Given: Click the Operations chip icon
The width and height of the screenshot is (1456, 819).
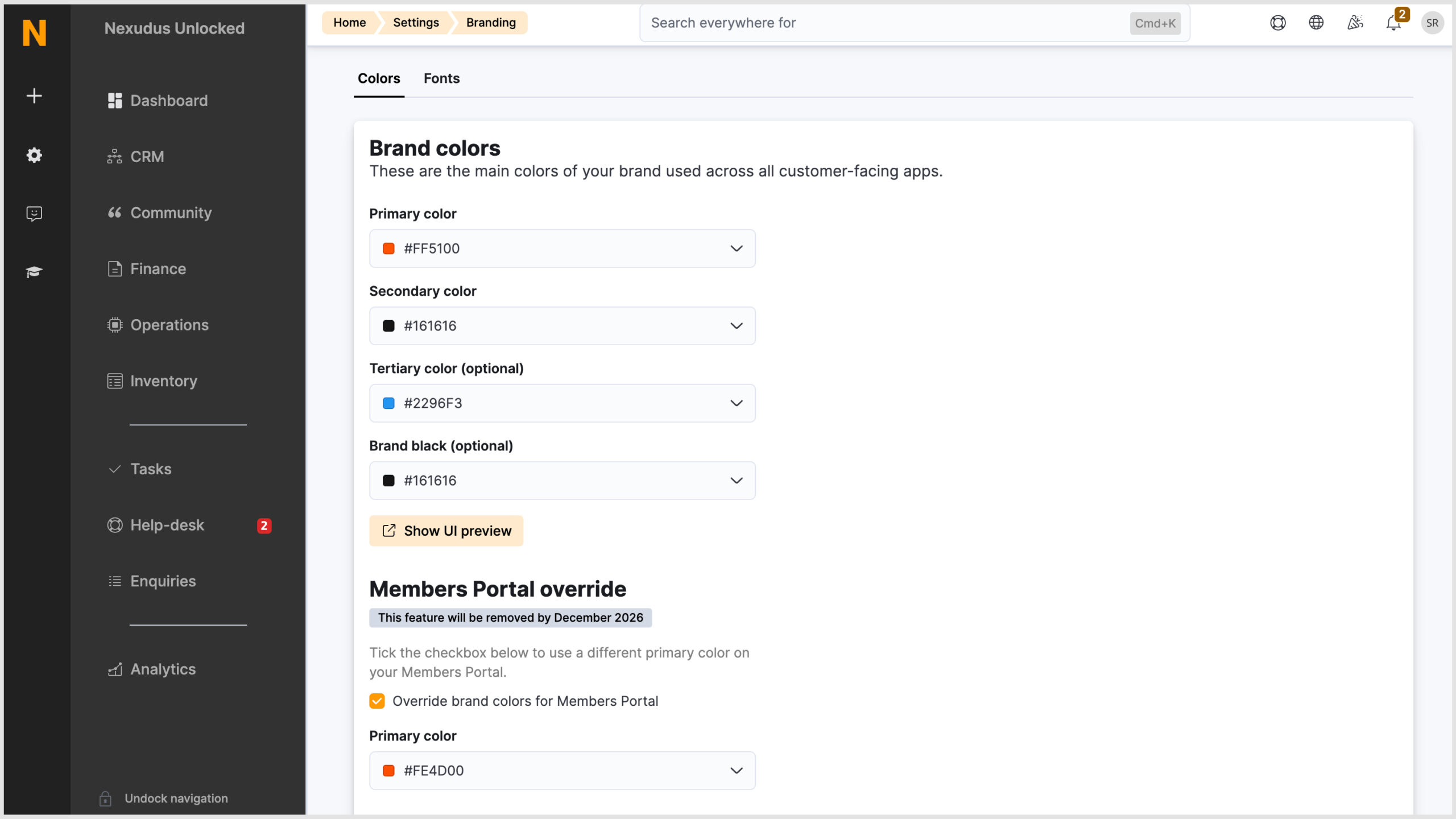Looking at the screenshot, I should (x=115, y=325).
